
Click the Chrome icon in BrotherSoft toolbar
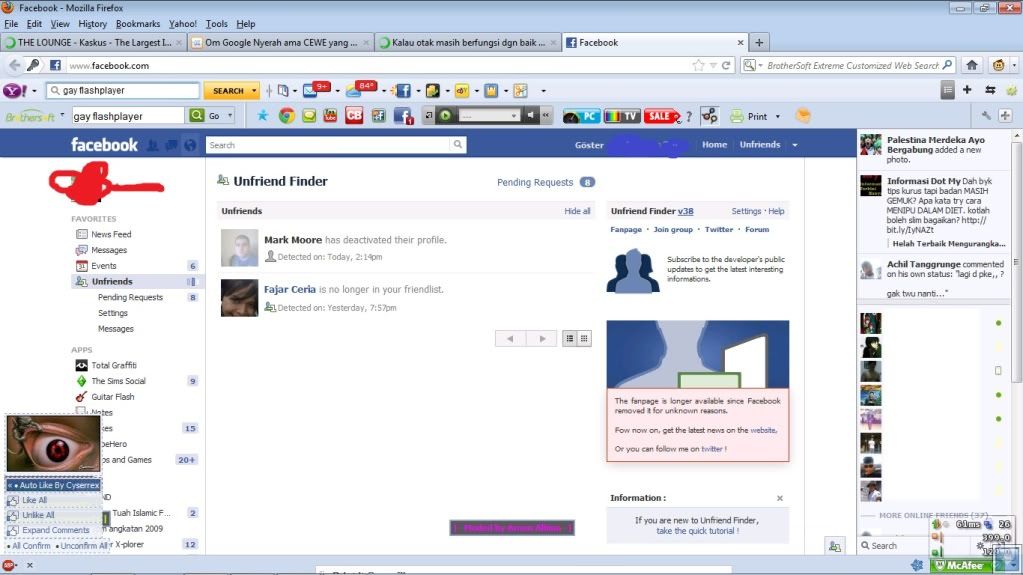tap(286, 116)
